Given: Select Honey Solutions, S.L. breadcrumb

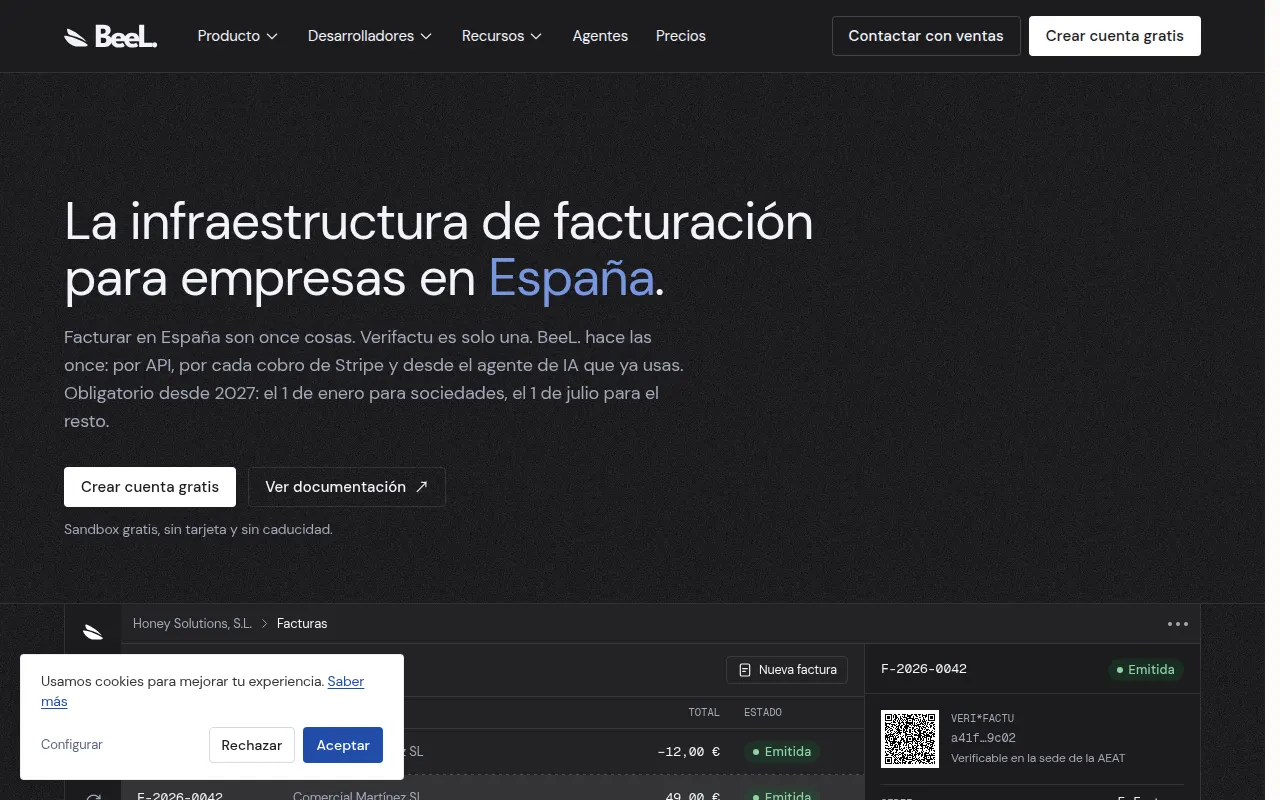Looking at the screenshot, I should tap(193, 623).
